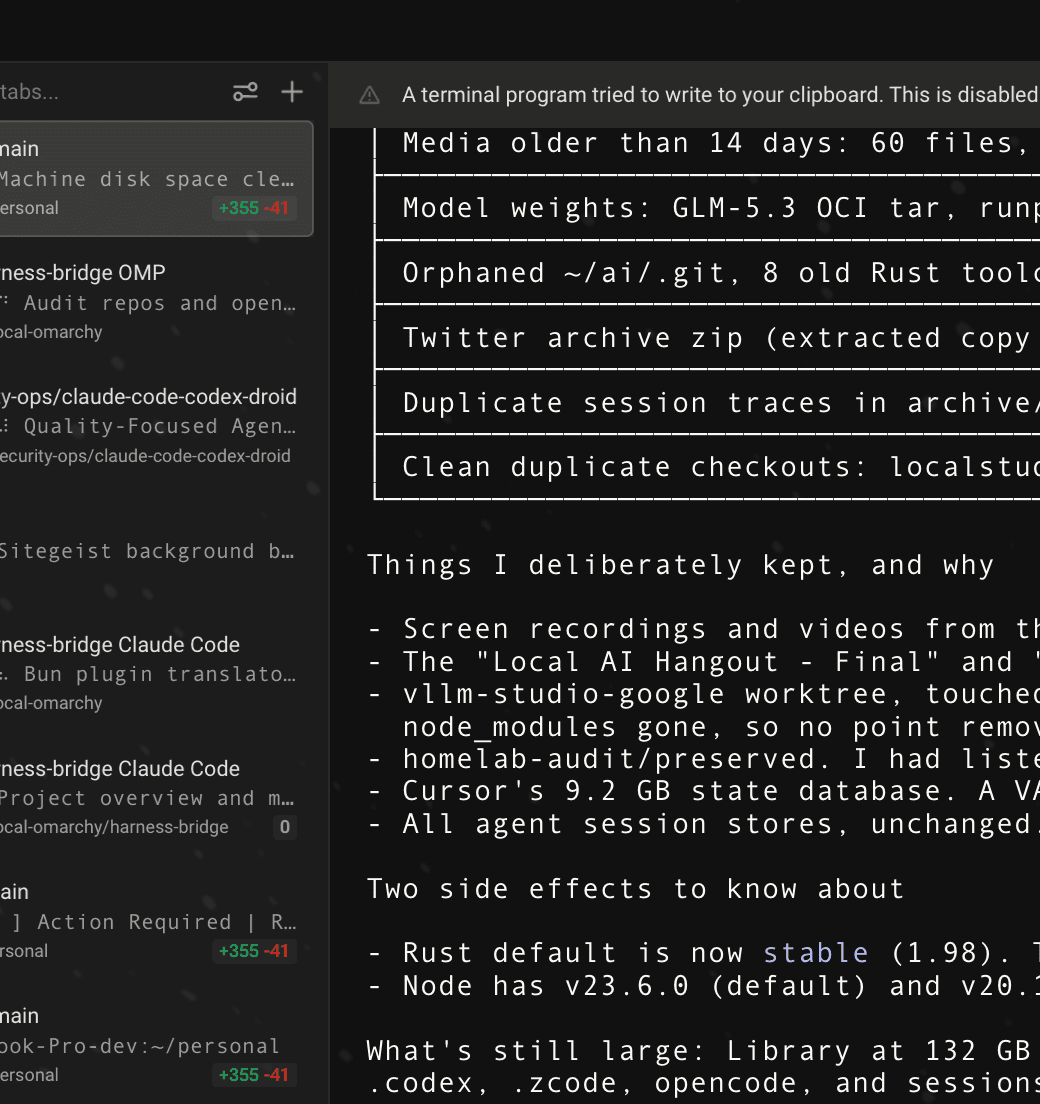The height and width of the screenshot is (1104, 1040).
Task: Click the highlighted word "stable" in terminal
Action: click(x=815, y=953)
